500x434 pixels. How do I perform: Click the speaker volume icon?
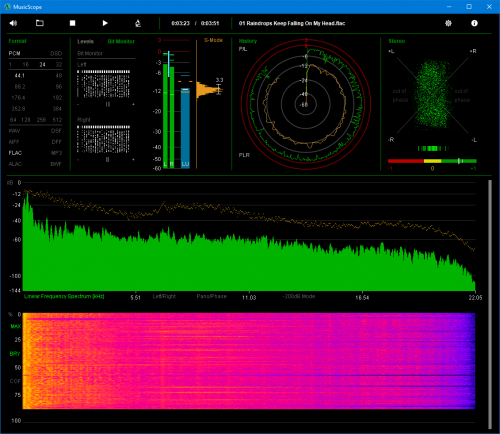[x=13, y=23]
